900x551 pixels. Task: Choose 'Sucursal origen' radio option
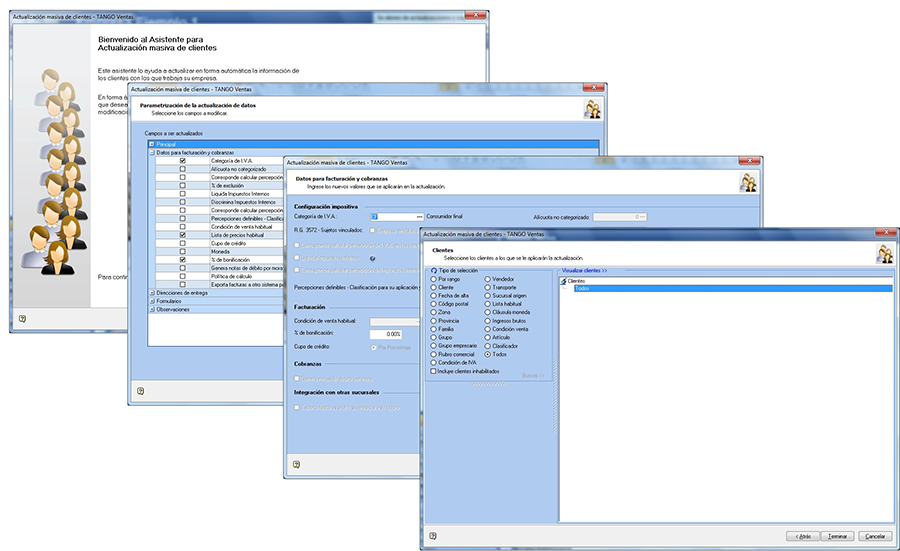[487, 296]
